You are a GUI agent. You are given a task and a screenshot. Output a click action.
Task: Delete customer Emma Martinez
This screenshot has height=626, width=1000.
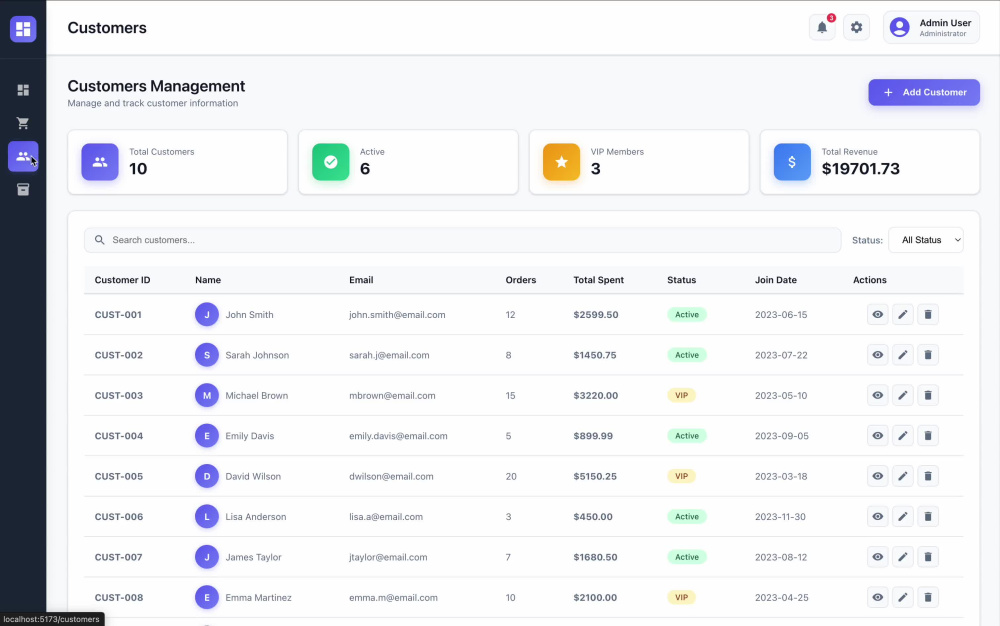tap(928, 597)
